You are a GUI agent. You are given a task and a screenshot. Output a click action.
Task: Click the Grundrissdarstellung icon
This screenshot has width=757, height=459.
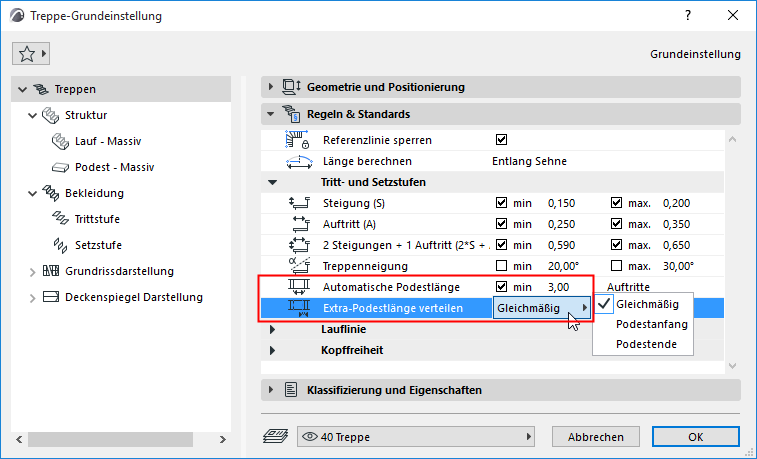pos(51,271)
